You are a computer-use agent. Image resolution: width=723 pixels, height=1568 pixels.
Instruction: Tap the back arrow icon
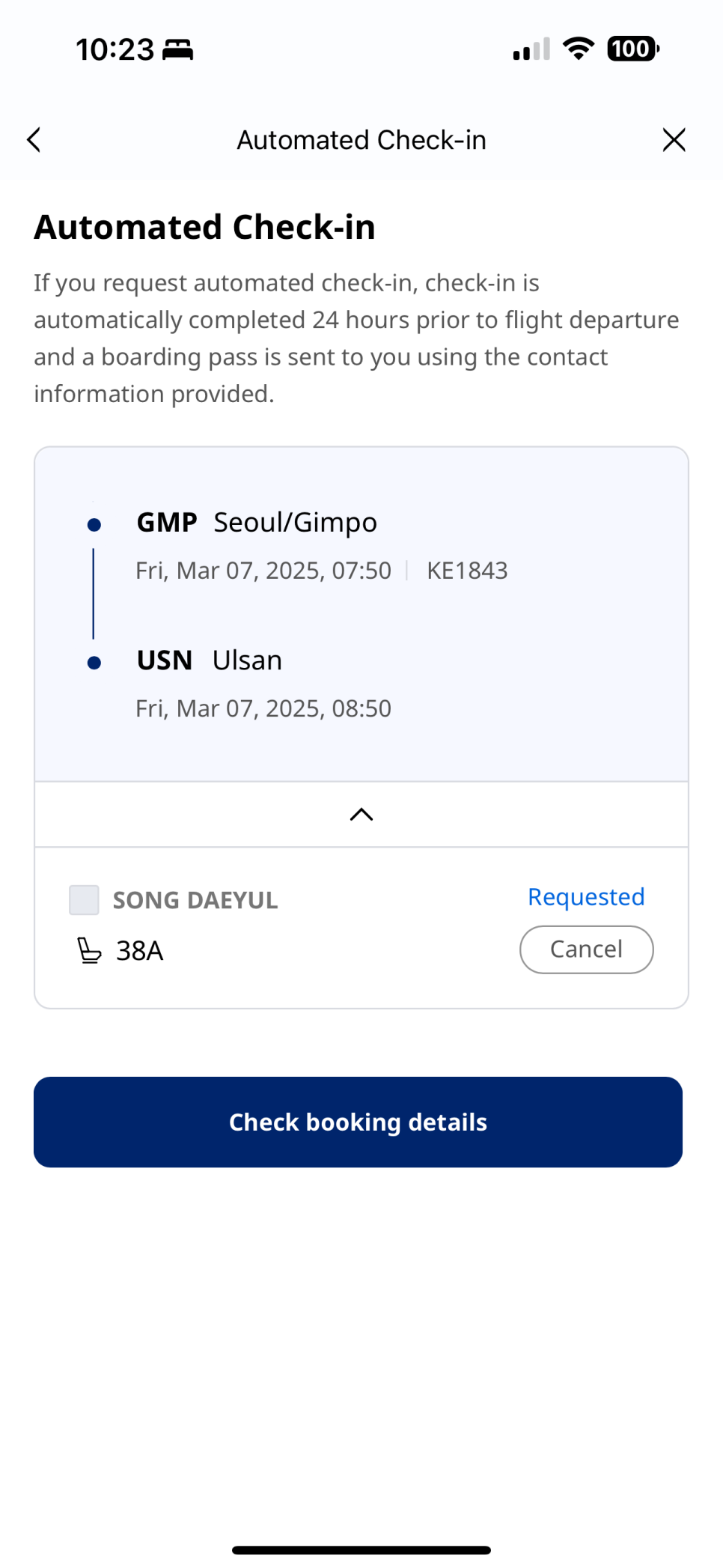34,140
